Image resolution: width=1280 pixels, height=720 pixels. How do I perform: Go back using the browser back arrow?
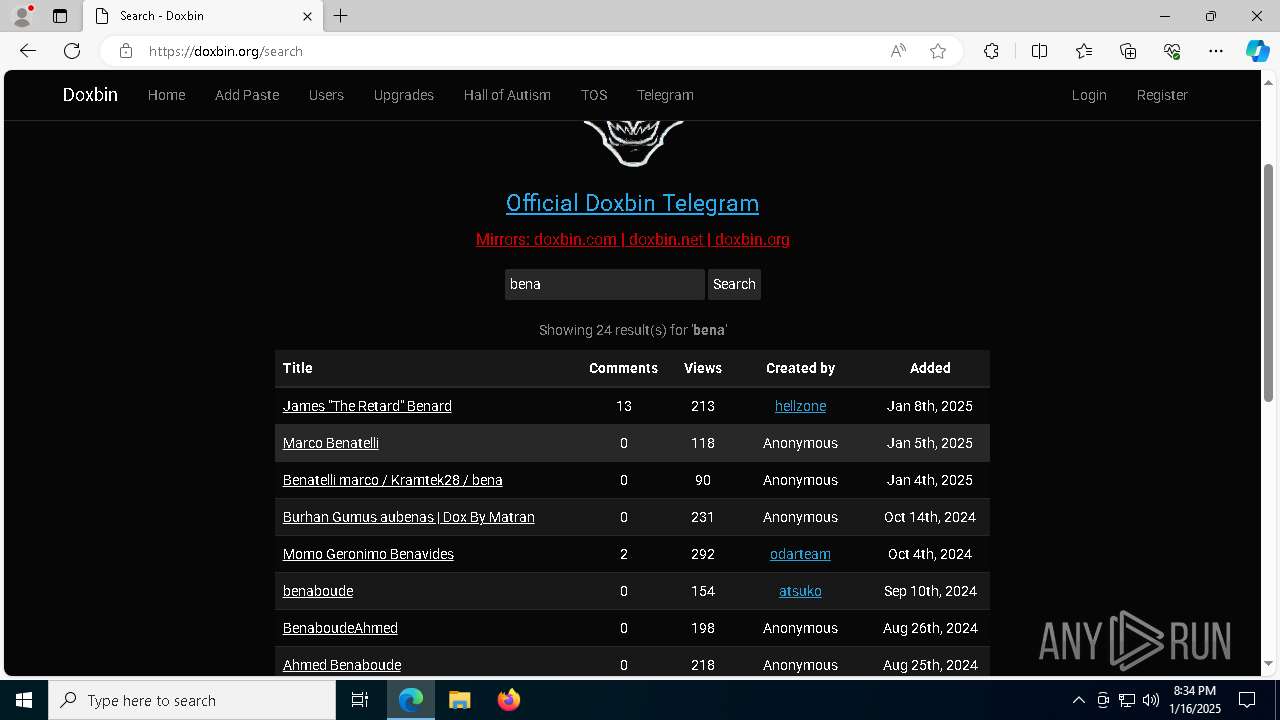pyautogui.click(x=28, y=51)
